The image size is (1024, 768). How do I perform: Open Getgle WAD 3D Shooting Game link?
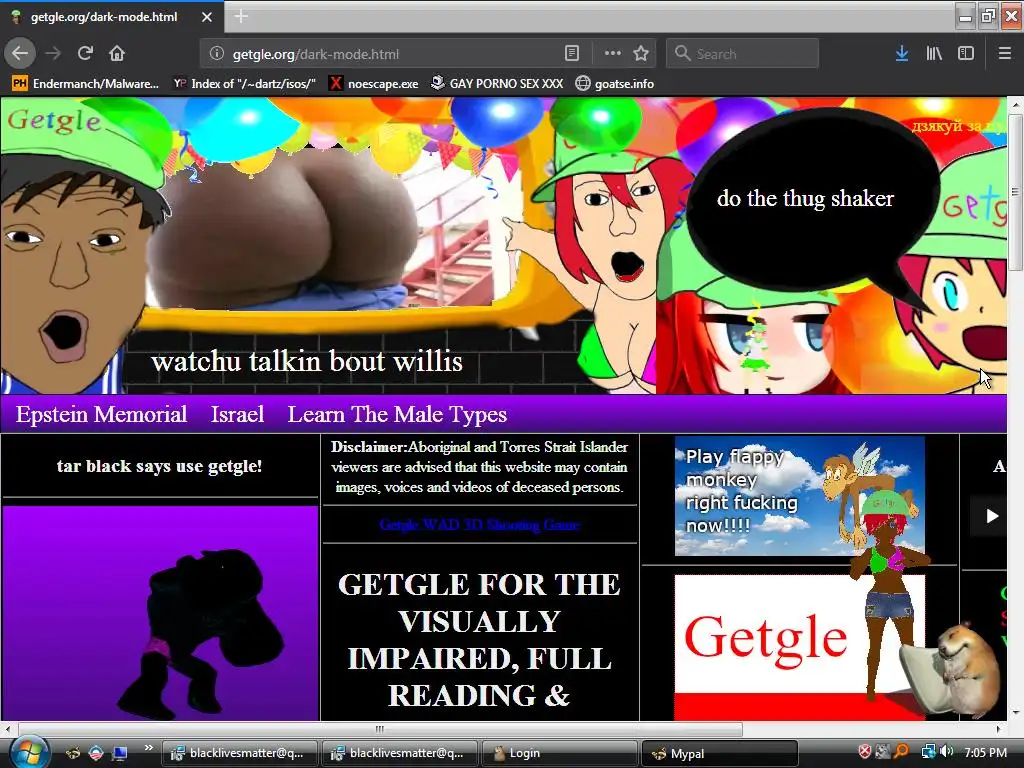pyautogui.click(x=479, y=524)
